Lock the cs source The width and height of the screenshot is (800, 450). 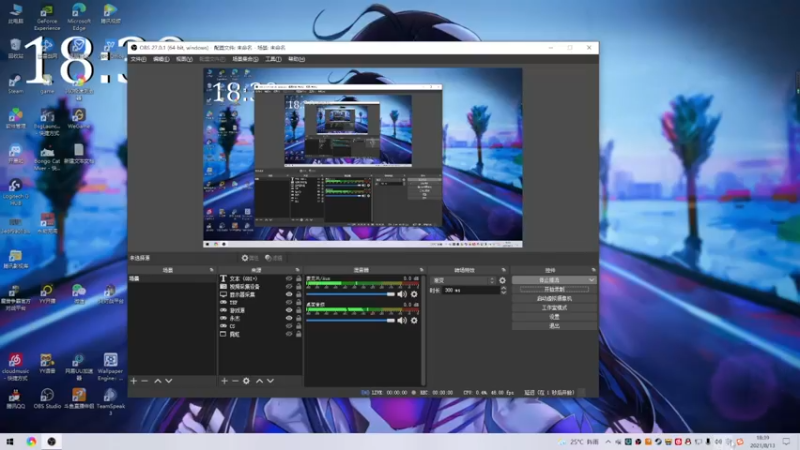click(x=298, y=326)
